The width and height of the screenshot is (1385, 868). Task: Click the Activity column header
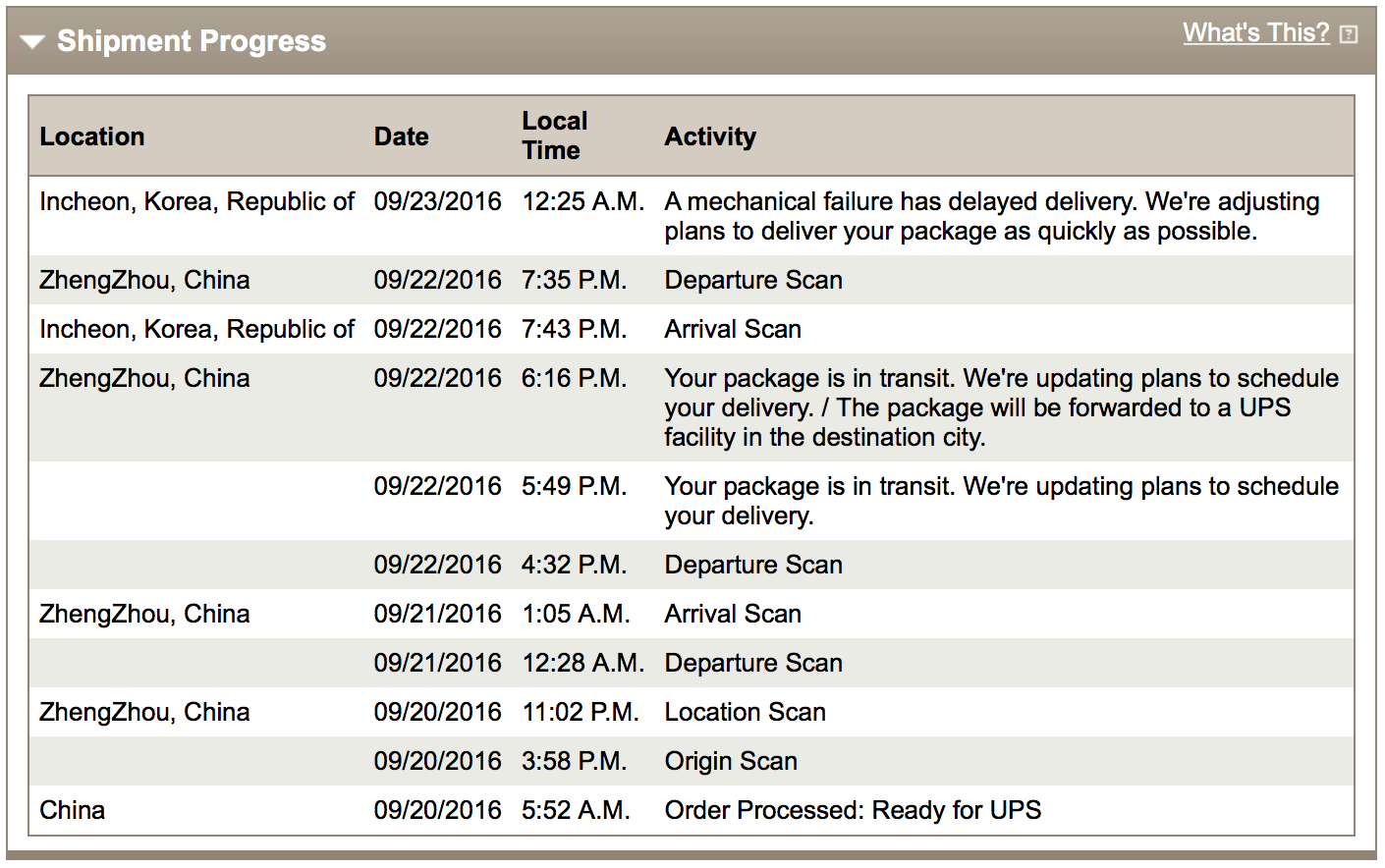pos(710,136)
